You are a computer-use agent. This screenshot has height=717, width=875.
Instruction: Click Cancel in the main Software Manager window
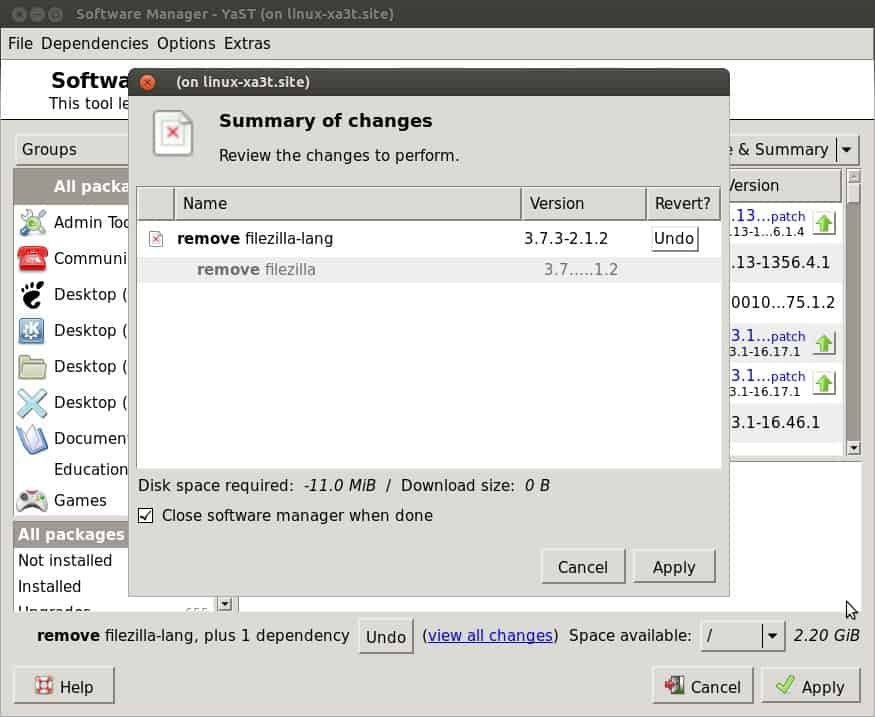point(703,686)
